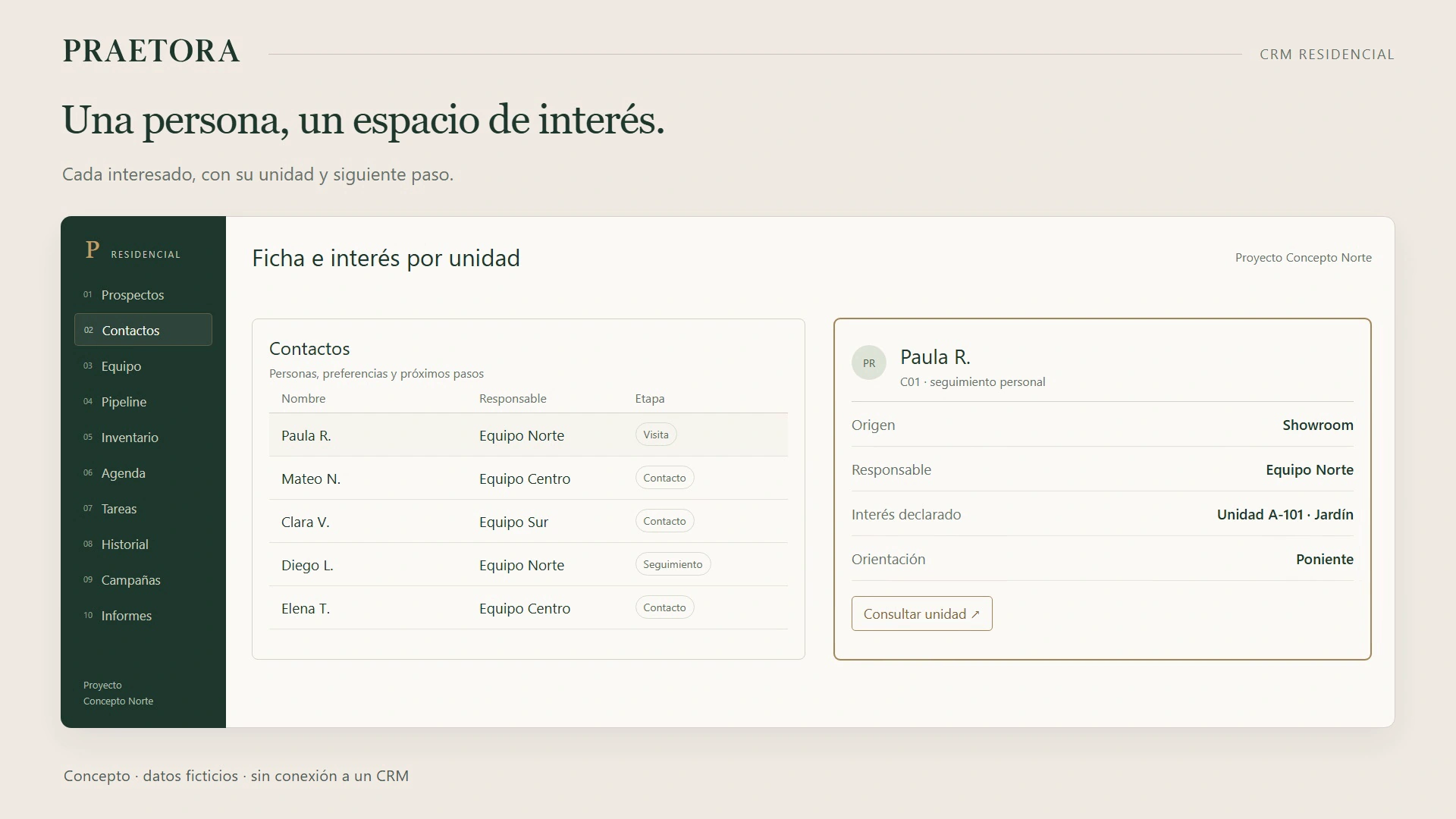Click Equipo Norte in Diego L. row

point(522,565)
